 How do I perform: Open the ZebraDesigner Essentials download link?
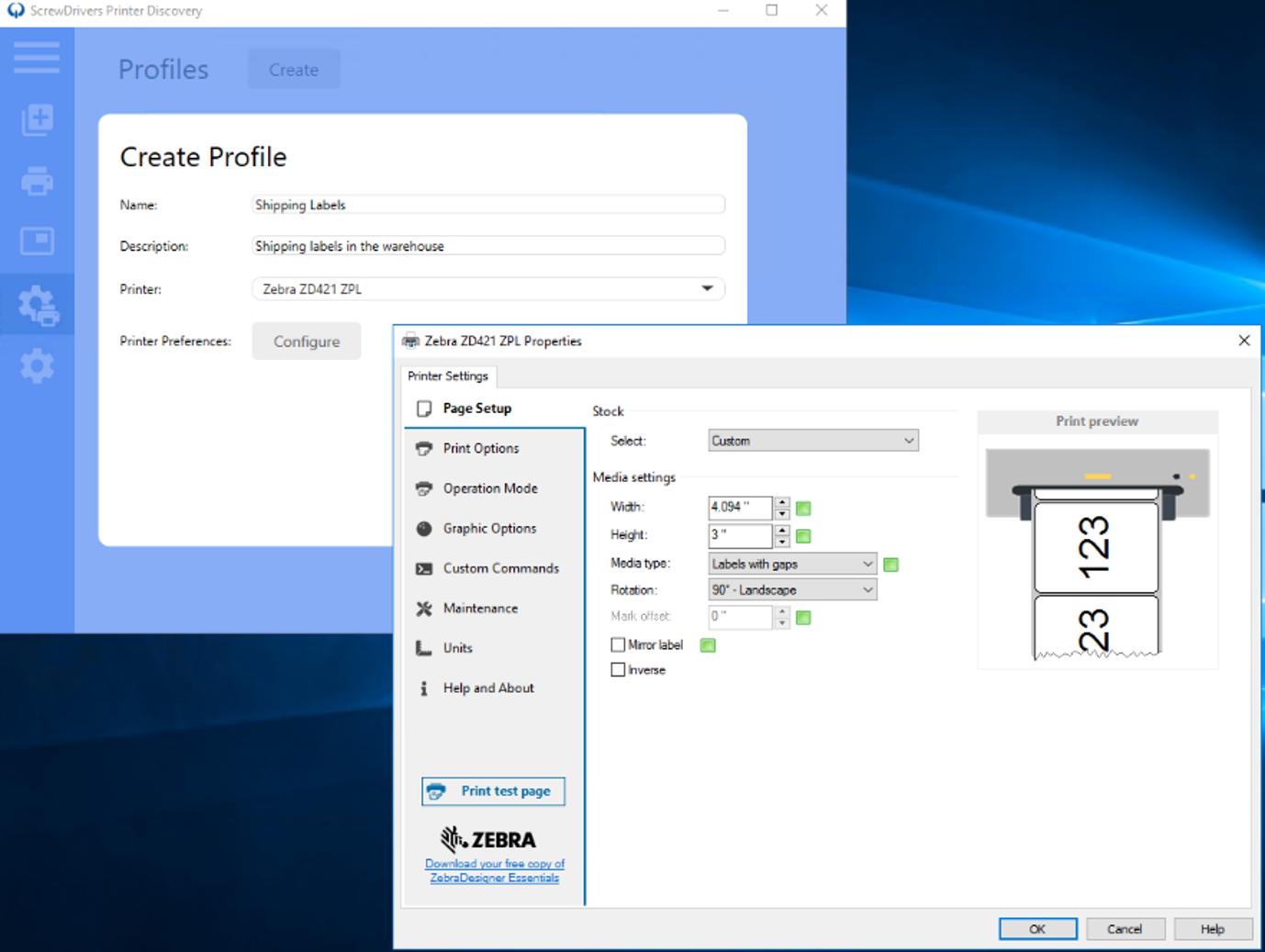pyautogui.click(x=494, y=870)
